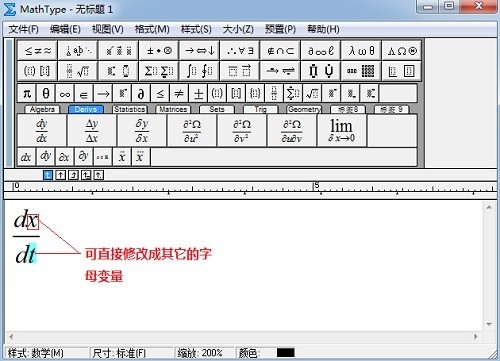Open the 样式(S) menu
500x361 pixels.
click(x=196, y=29)
